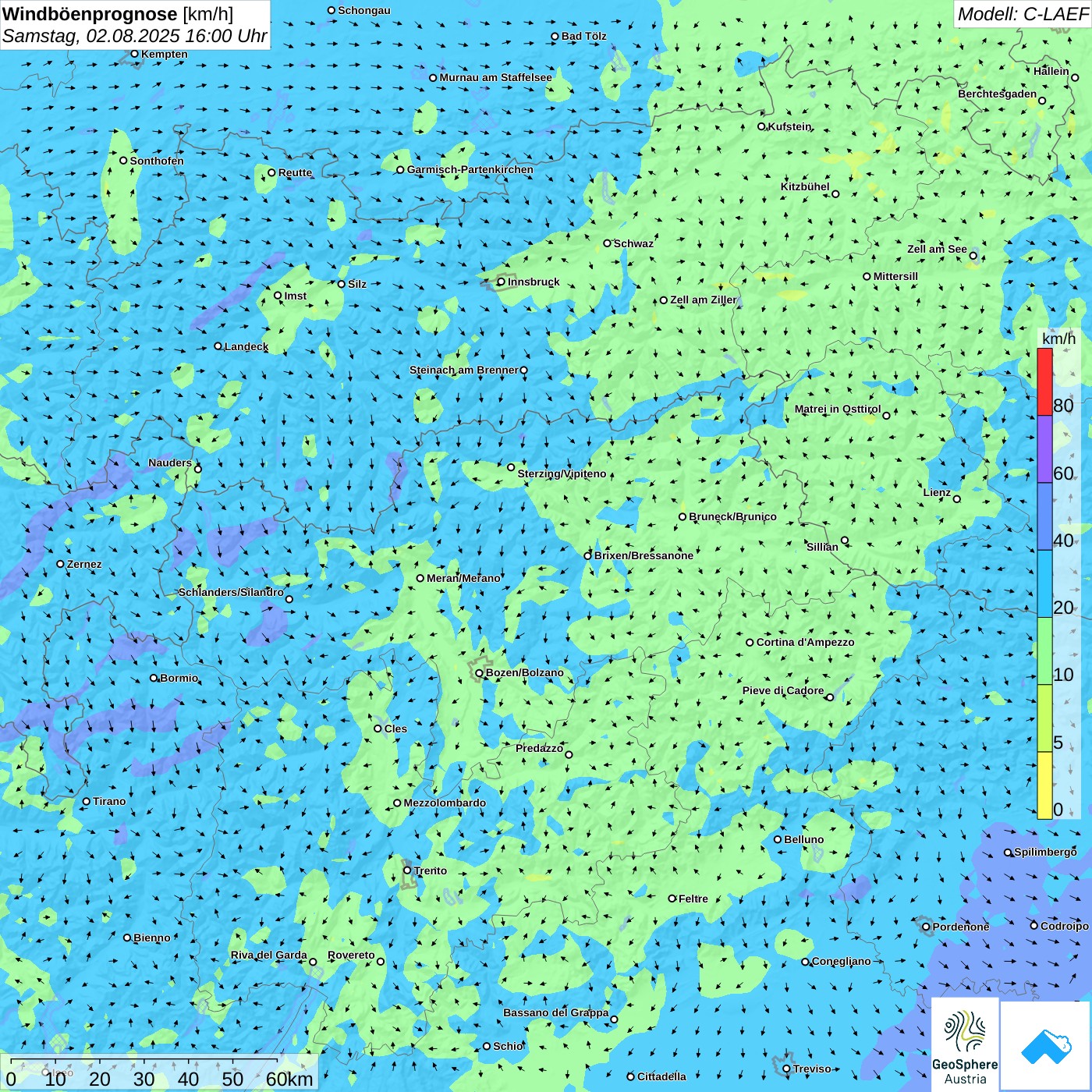Image resolution: width=1092 pixels, height=1092 pixels.
Task: Select the medium-blue 40–60 km/h legend swatch
Action: click(1044, 517)
